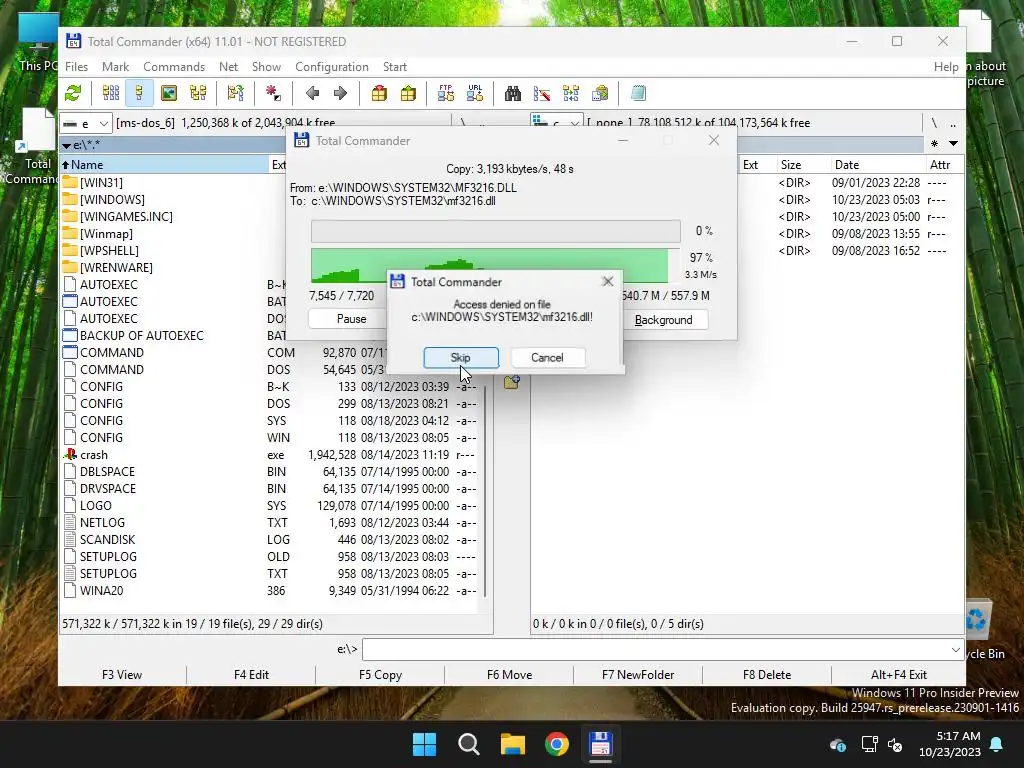Open File Explorer from taskbar
Image resolution: width=1024 pixels, height=768 pixels.
(x=513, y=744)
